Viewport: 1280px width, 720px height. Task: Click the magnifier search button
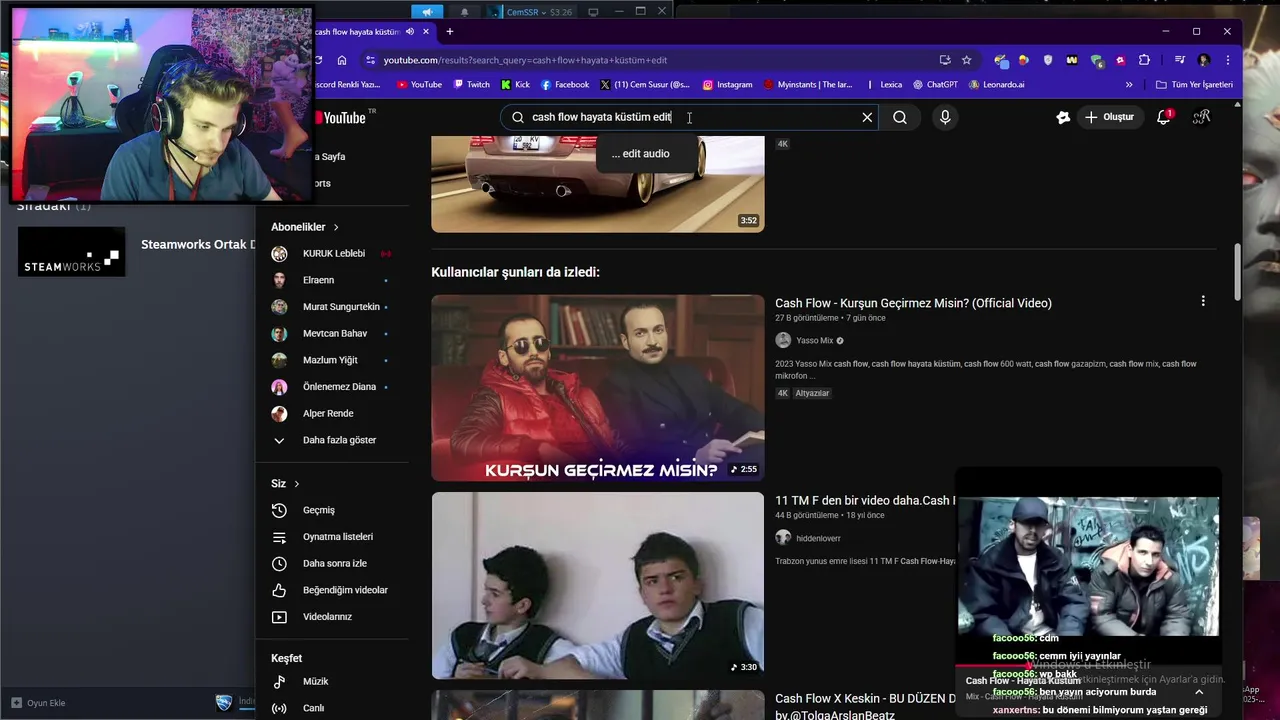pyautogui.click(x=900, y=117)
